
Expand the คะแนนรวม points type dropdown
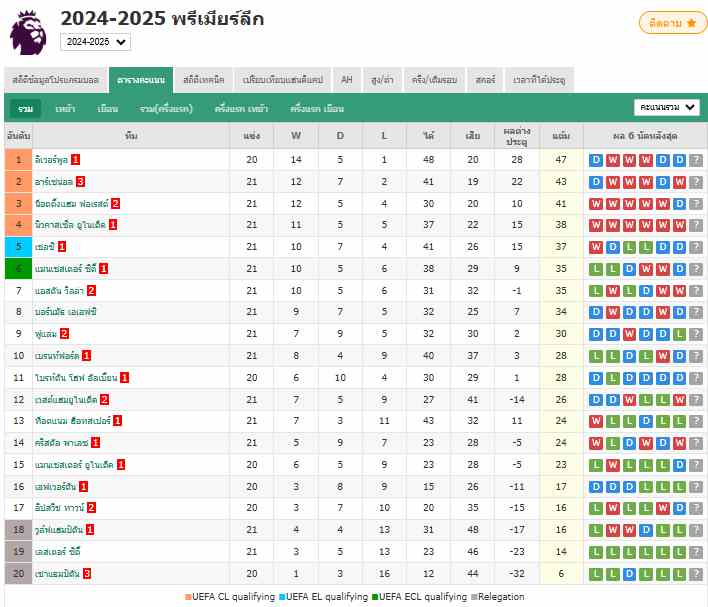[x=667, y=108]
